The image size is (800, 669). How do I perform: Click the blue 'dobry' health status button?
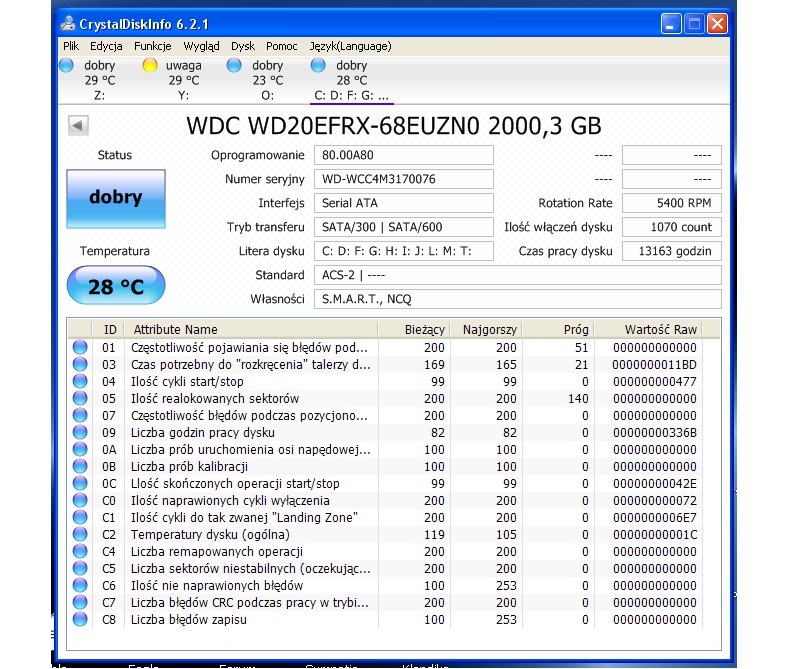[x=116, y=199]
